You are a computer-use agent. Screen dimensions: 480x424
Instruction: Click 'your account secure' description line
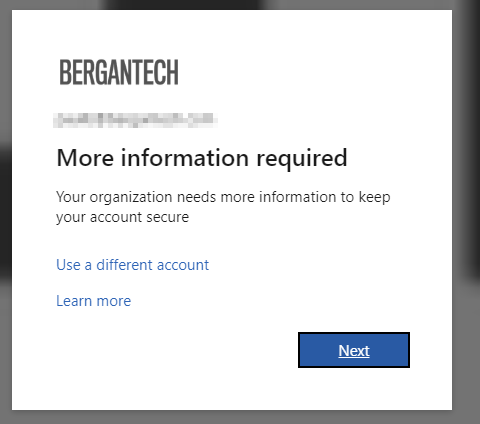click(x=122, y=217)
